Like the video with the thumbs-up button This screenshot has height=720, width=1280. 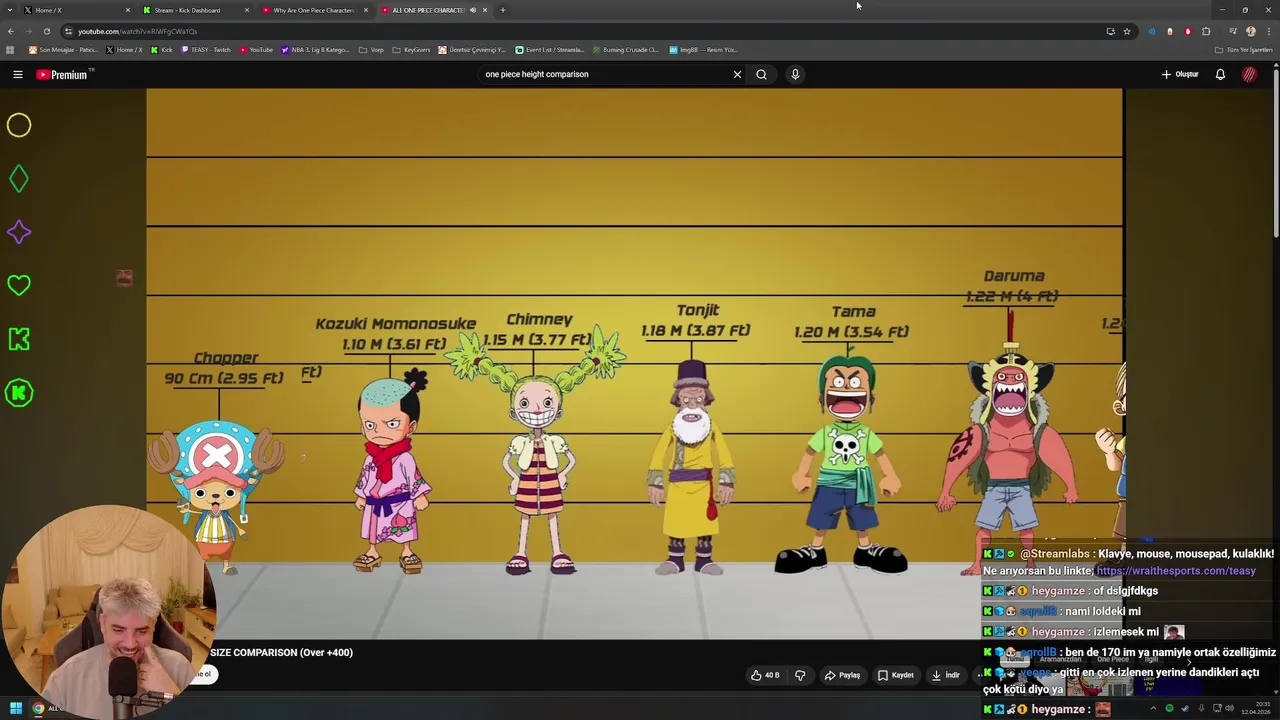[x=765, y=675]
